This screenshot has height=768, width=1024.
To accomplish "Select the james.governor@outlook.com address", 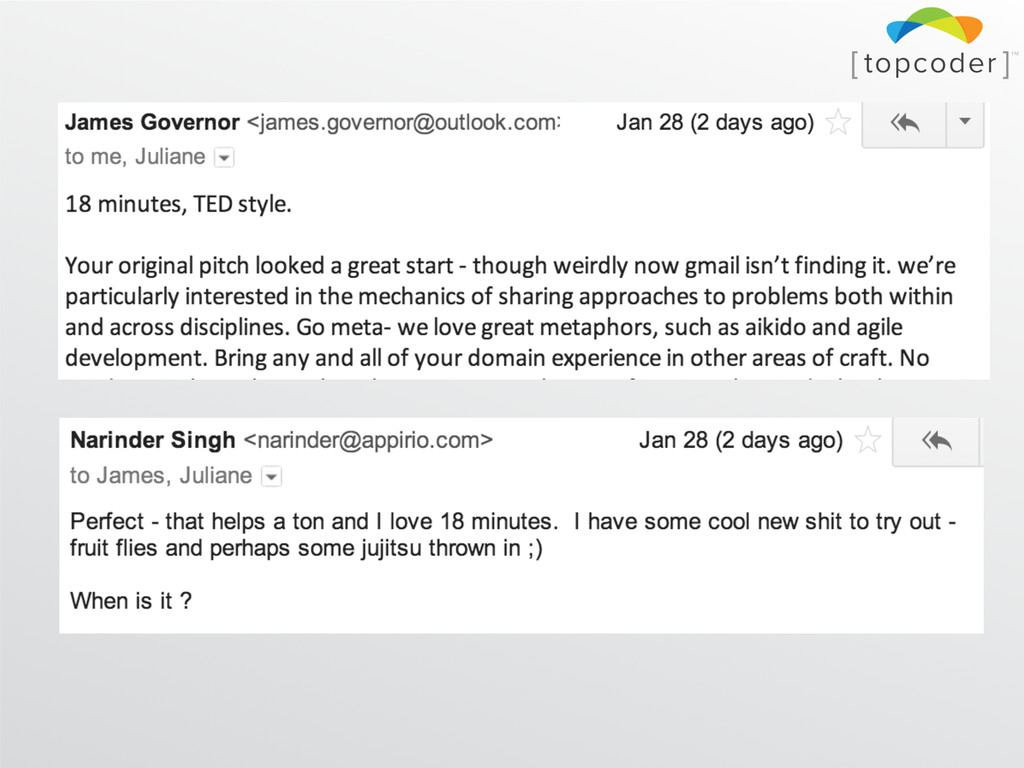I will 403,123.
